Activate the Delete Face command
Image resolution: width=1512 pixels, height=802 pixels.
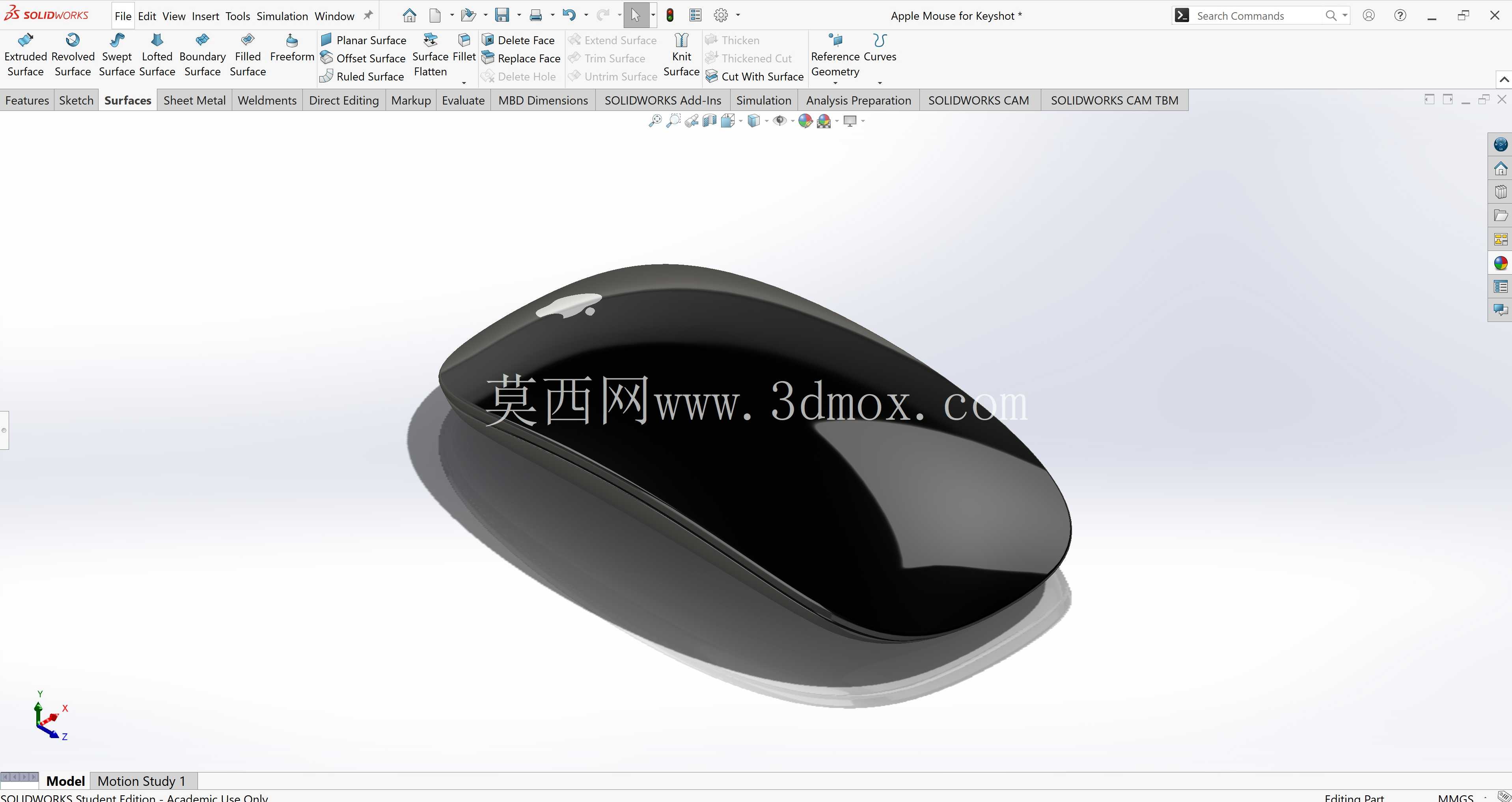click(518, 40)
